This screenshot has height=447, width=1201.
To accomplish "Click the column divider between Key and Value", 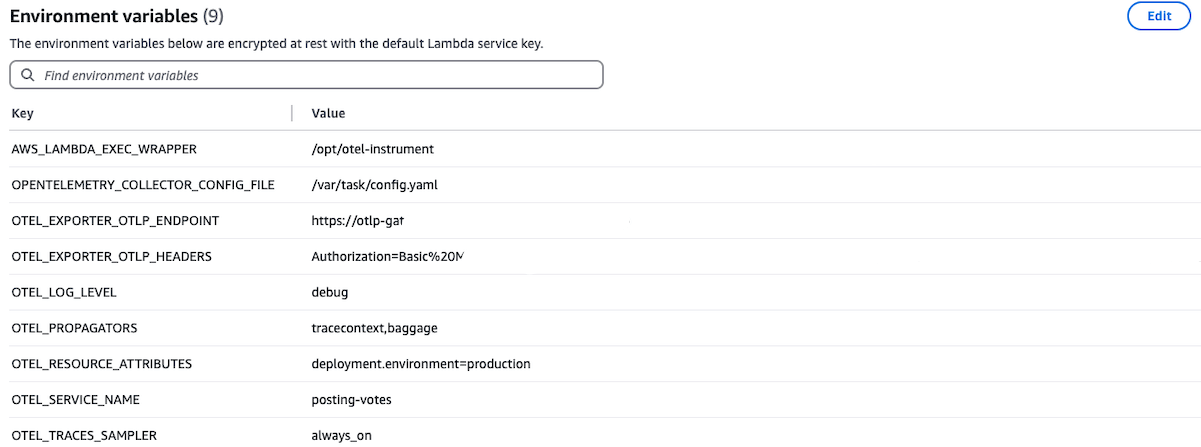I will point(292,113).
